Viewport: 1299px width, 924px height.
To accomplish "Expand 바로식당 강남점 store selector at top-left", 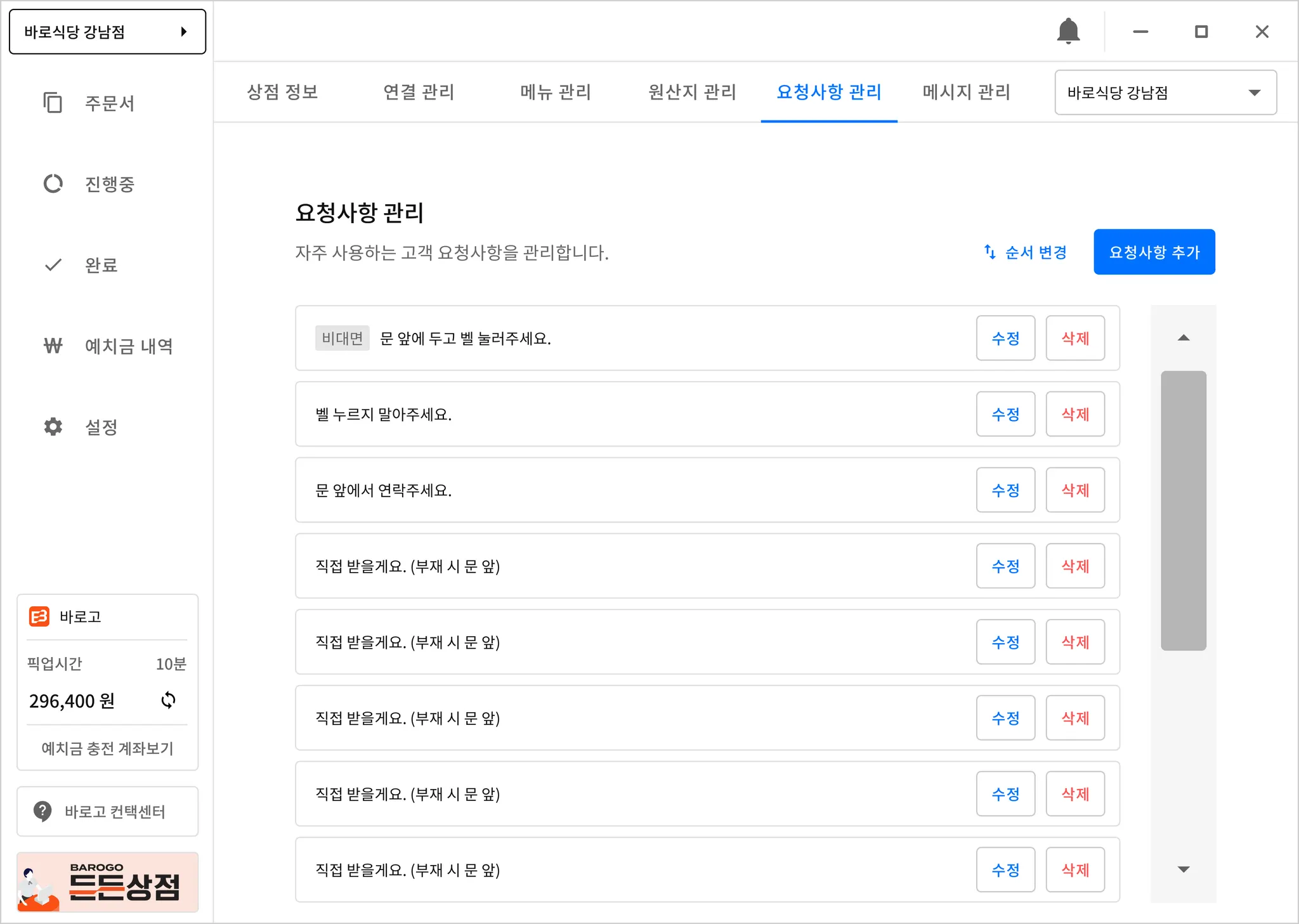I will [107, 32].
